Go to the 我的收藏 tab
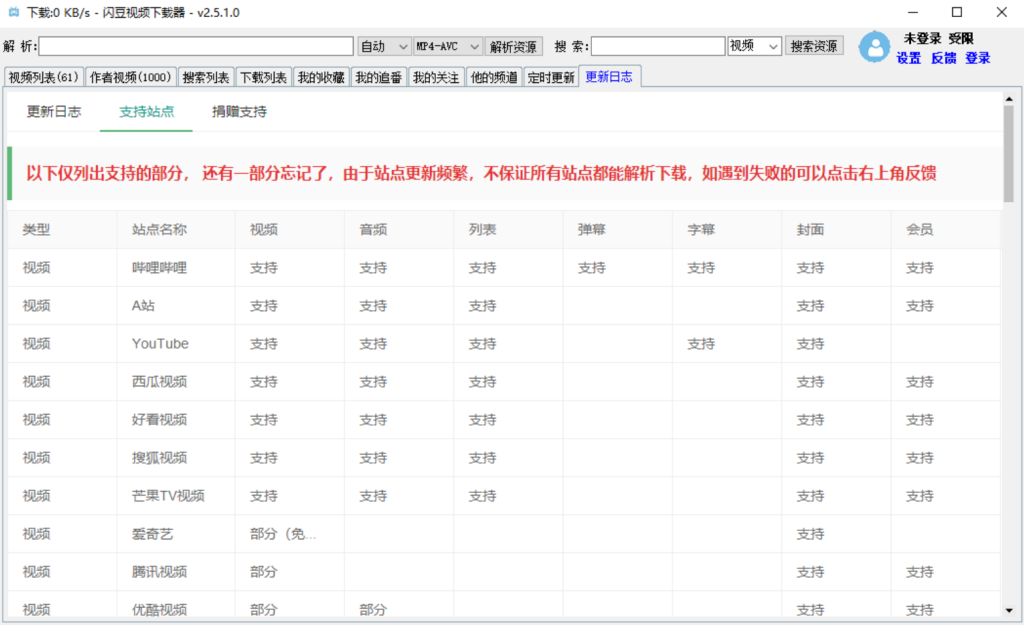This screenshot has height=625, width=1024. click(x=320, y=77)
